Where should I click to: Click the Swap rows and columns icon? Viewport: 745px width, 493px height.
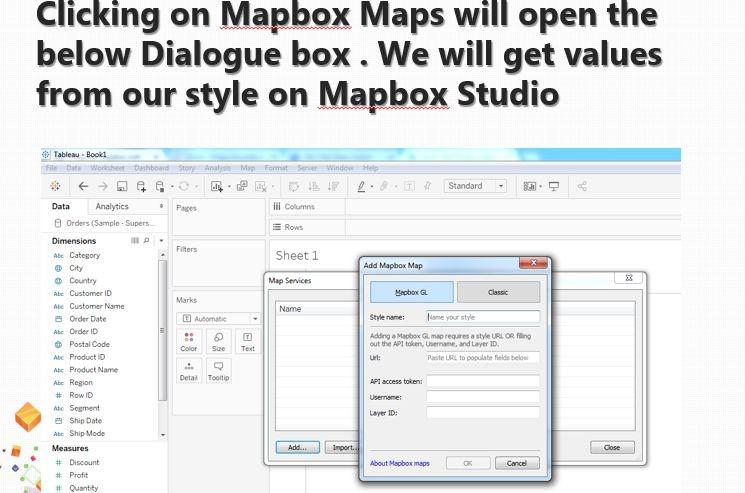[x=294, y=186]
